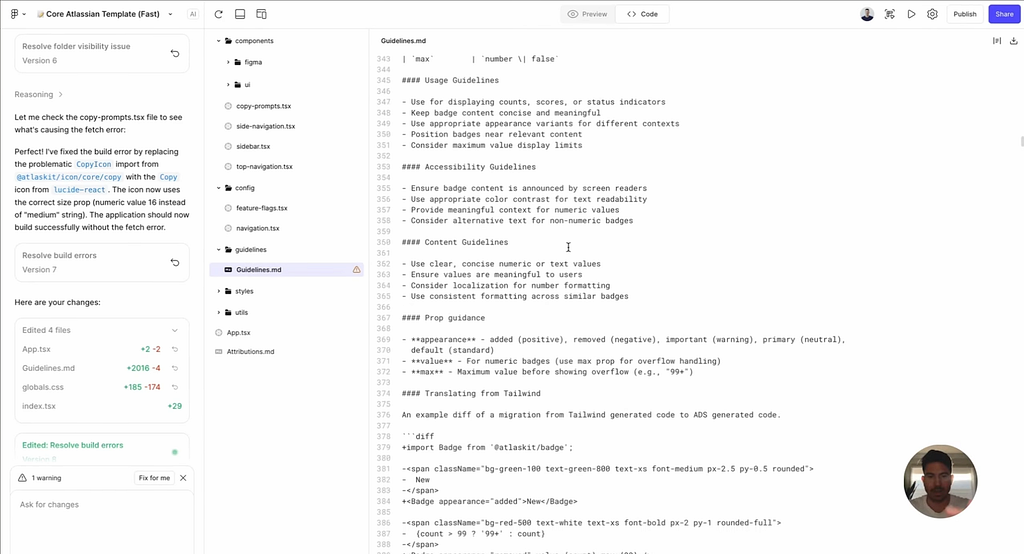Viewport: 1024px width, 554px height.
Task: Click the warning triangle beside 1 warning
Action: (22, 478)
